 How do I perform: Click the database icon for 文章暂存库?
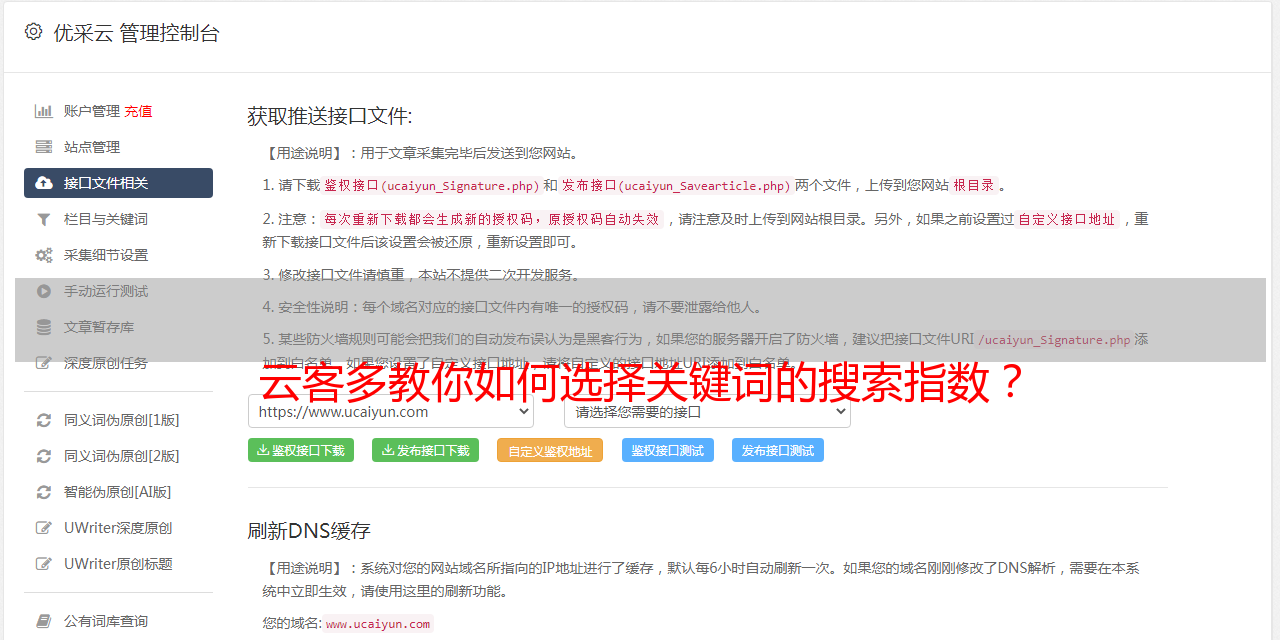tap(44, 327)
